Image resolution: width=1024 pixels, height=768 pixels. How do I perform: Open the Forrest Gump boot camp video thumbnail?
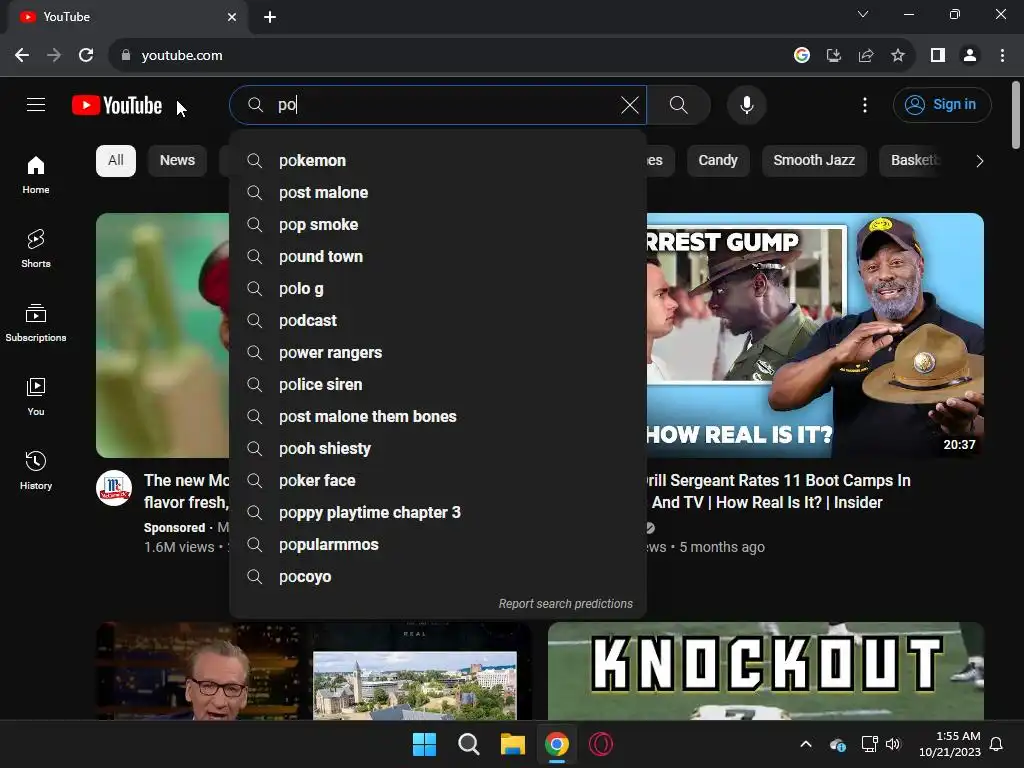click(815, 336)
